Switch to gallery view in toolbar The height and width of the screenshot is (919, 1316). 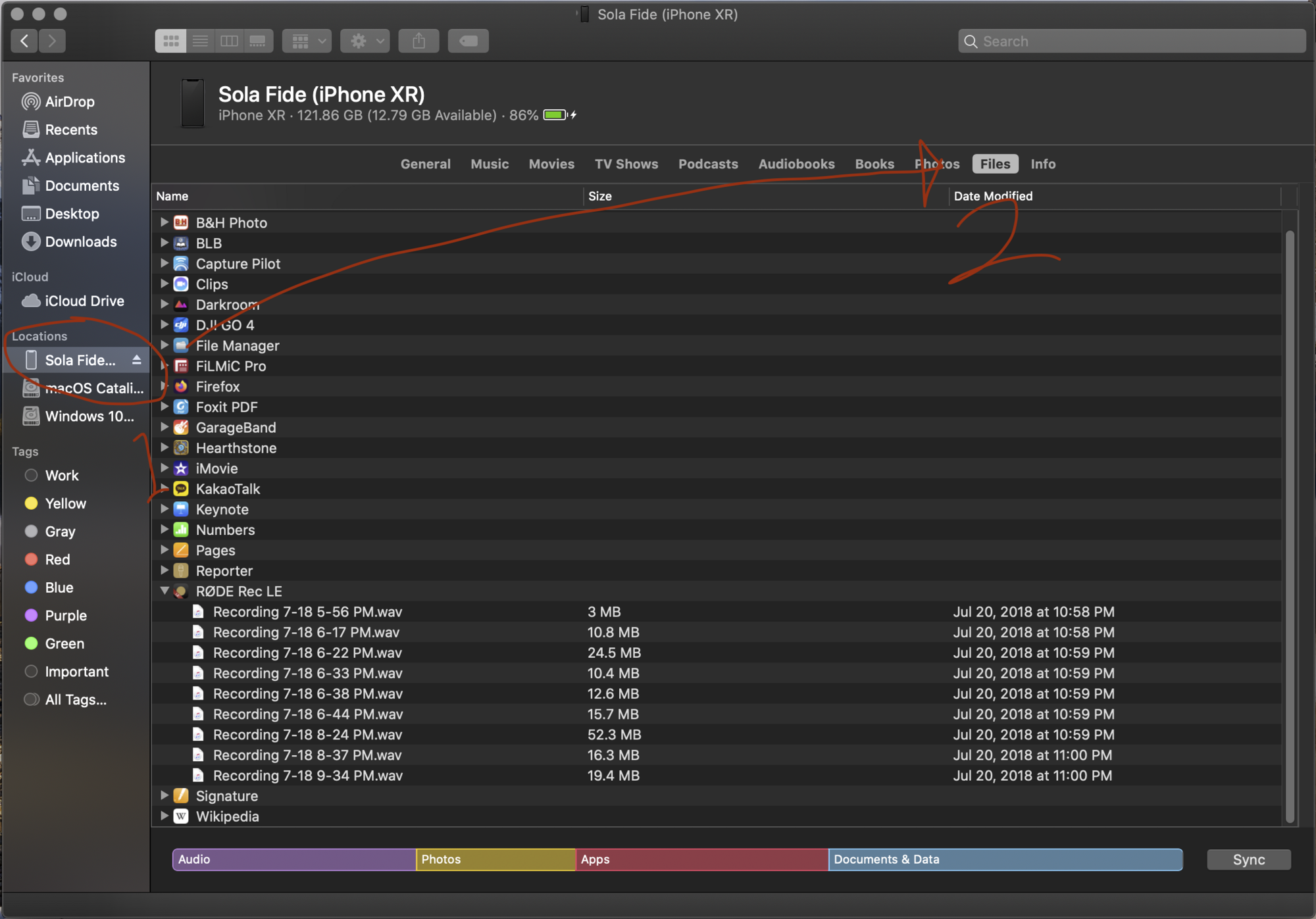coord(258,41)
